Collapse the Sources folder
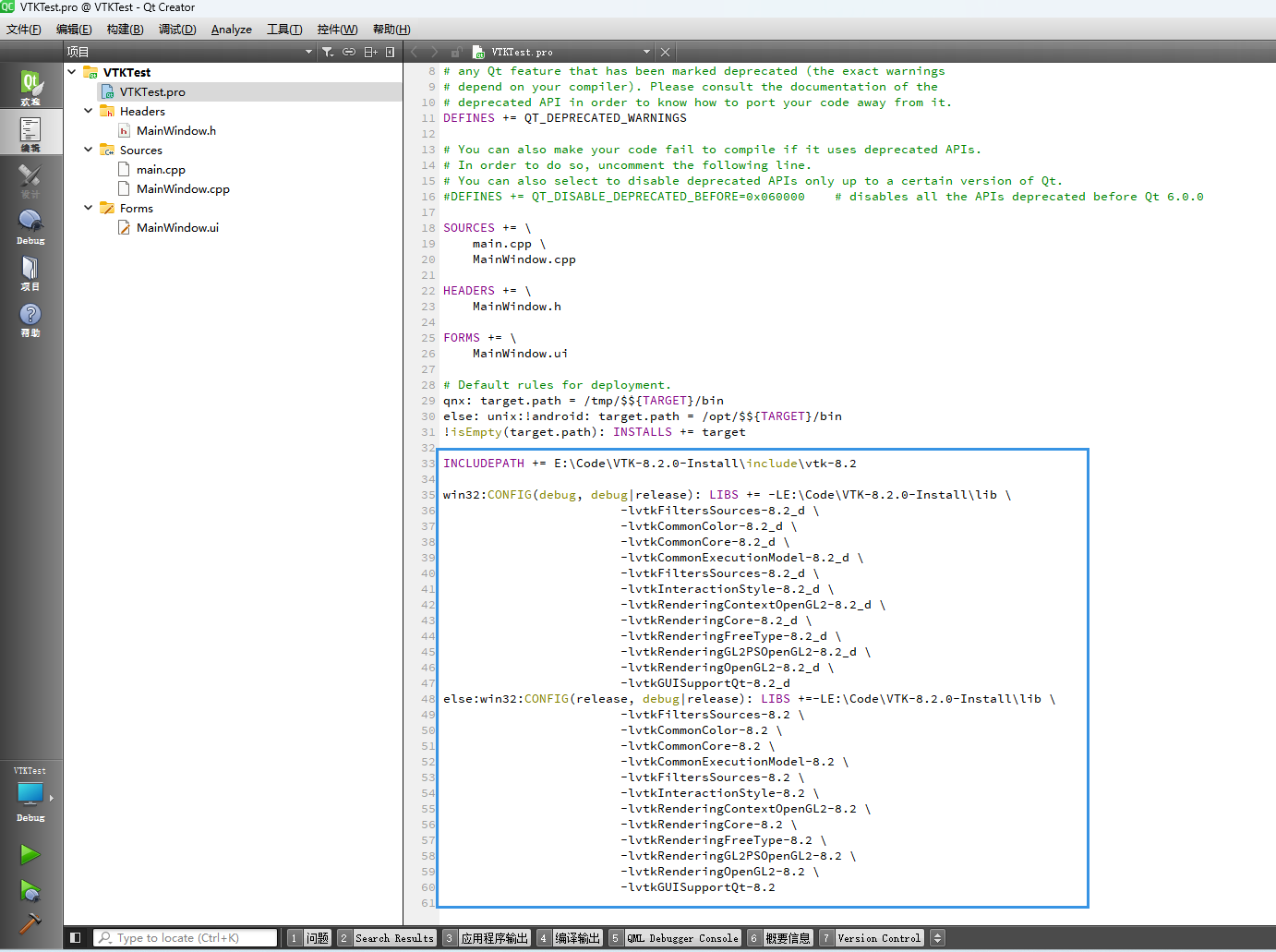The width and height of the screenshot is (1276, 952). (x=89, y=150)
